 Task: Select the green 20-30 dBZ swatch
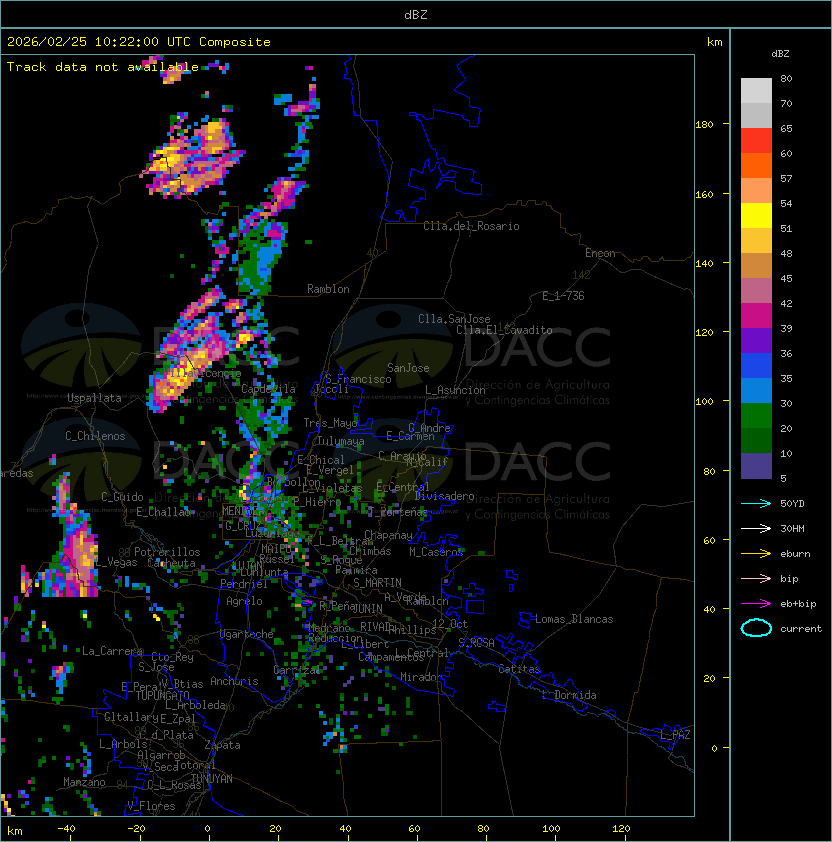[756, 416]
